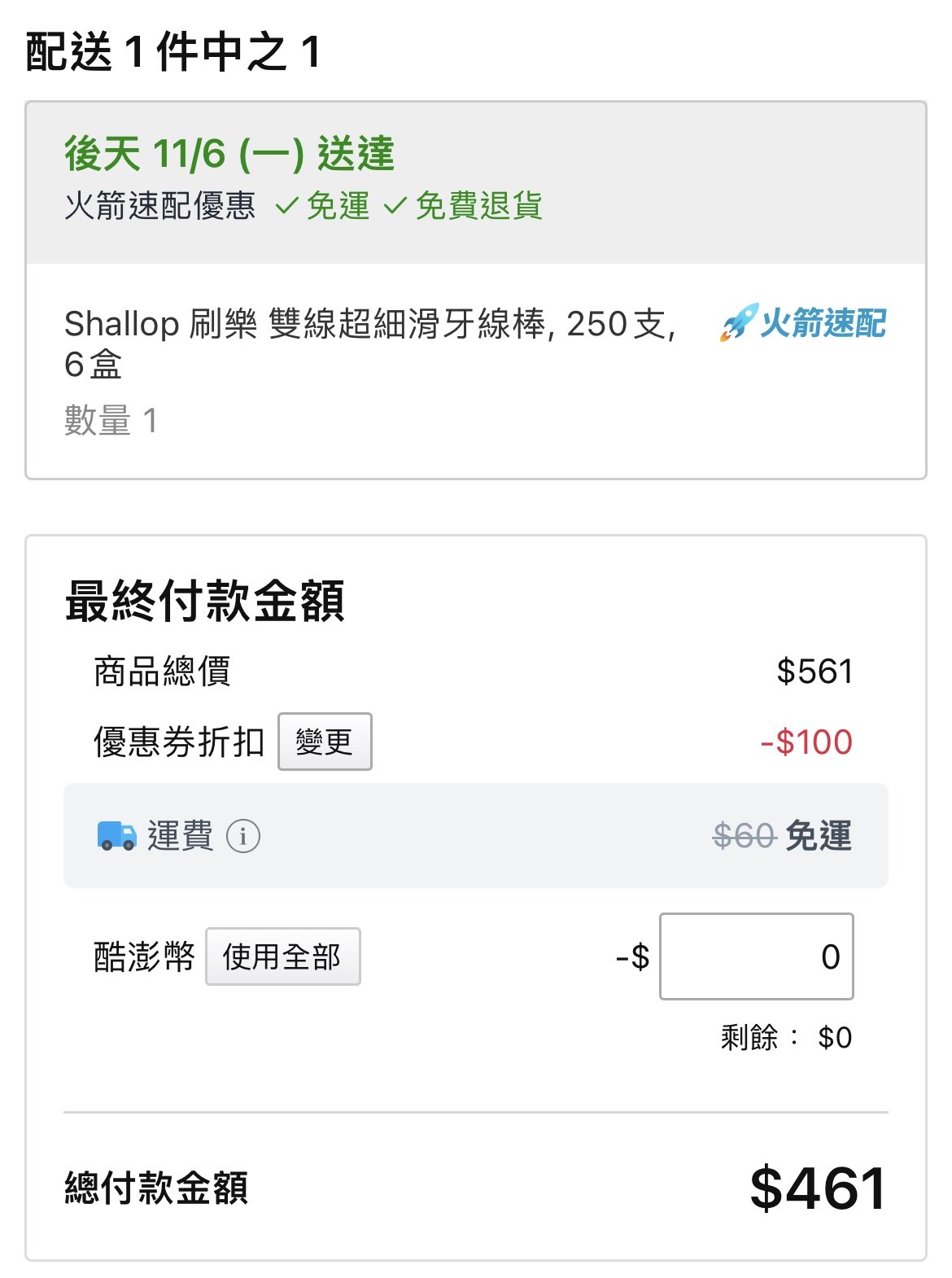Click the 運費 shipping fee label

pos(180,836)
